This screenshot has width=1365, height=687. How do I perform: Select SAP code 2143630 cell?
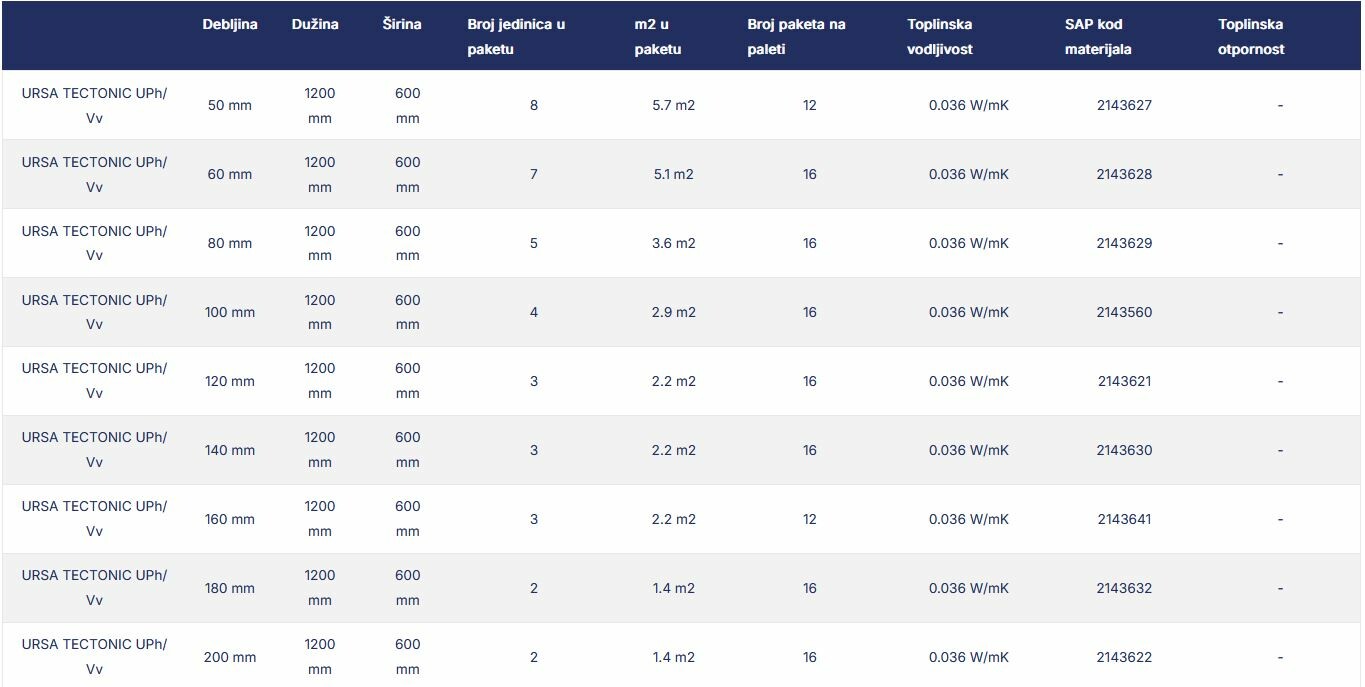click(x=1124, y=450)
